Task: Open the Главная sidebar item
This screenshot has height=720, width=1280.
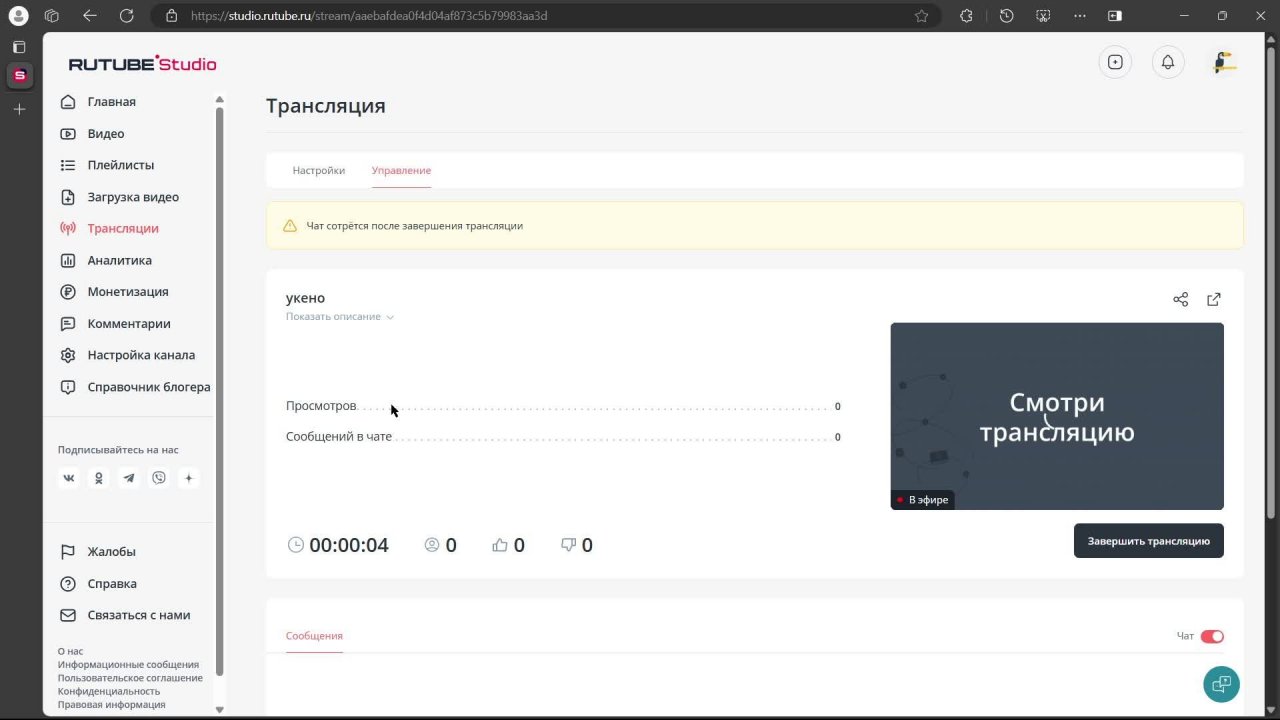Action: [111, 102]
